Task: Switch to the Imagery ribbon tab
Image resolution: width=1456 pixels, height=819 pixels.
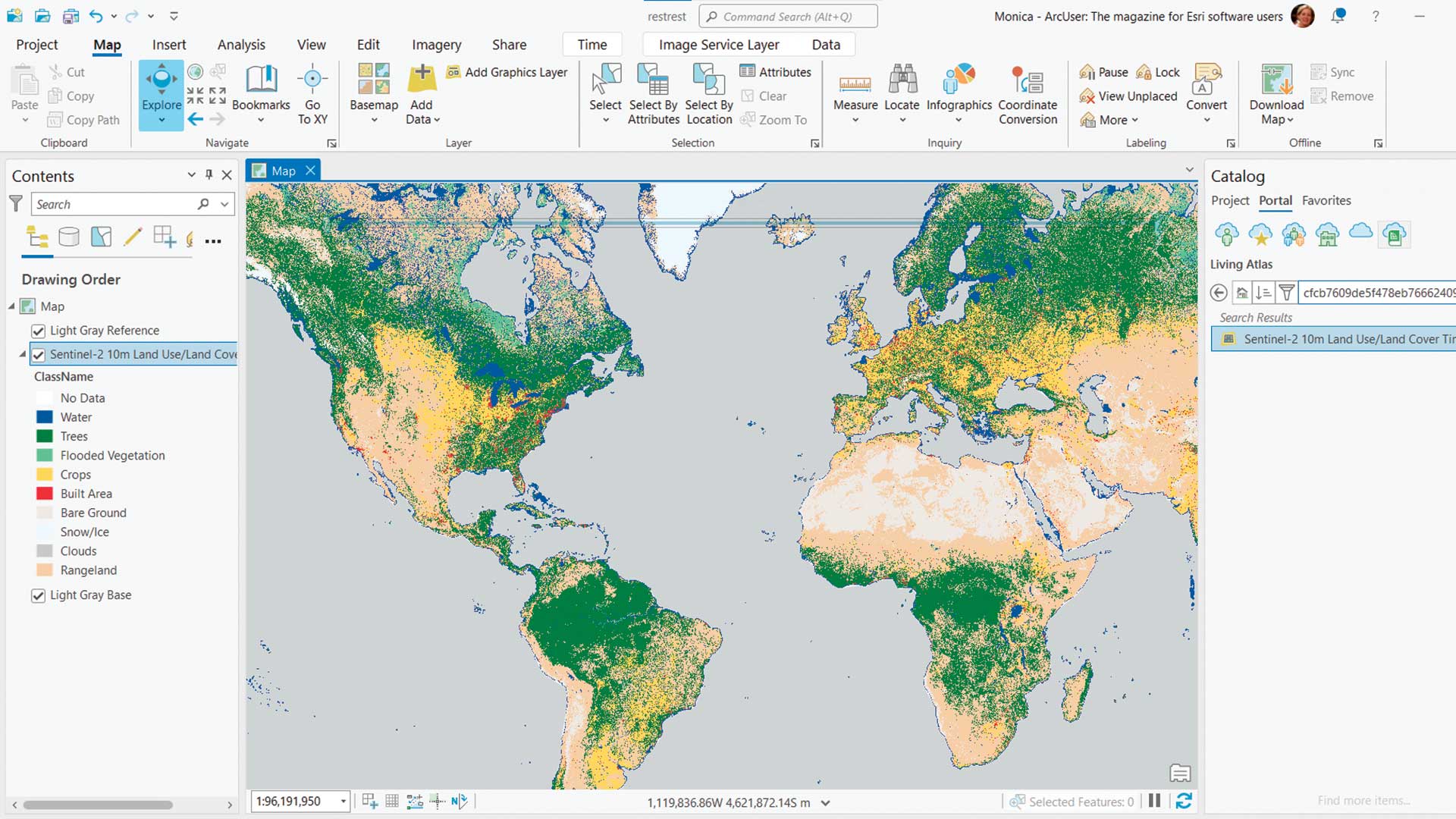Action: coord(436,45)
